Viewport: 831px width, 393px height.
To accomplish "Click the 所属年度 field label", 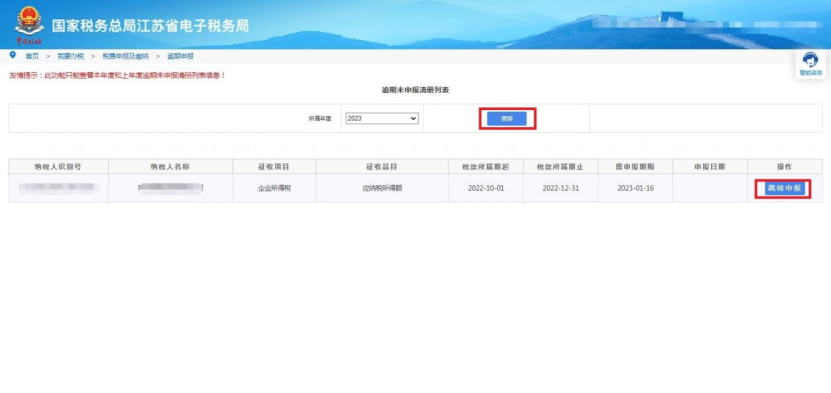I will click(320, 119).
